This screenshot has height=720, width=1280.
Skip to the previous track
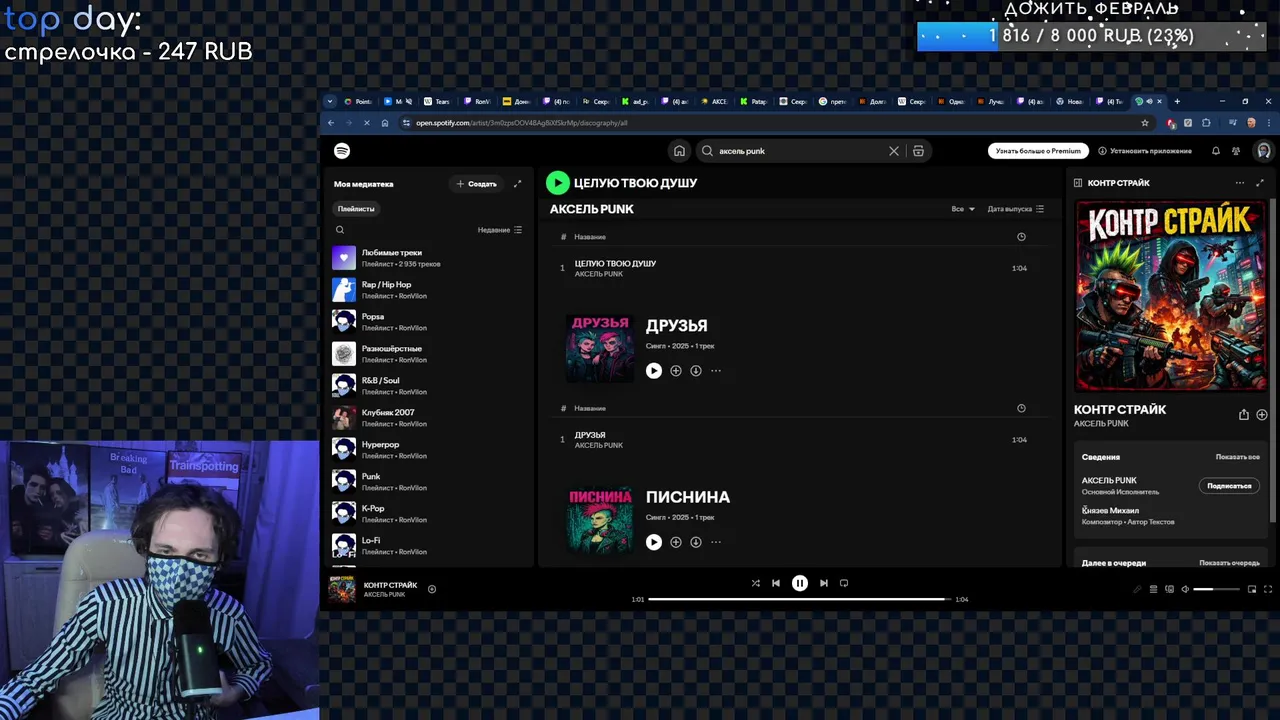tap(776, 583)
